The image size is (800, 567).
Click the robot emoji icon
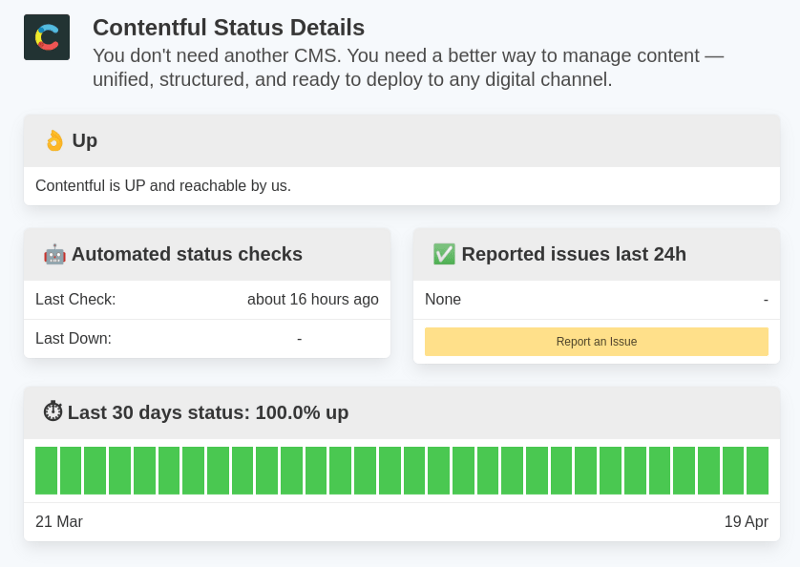point(55,254)
